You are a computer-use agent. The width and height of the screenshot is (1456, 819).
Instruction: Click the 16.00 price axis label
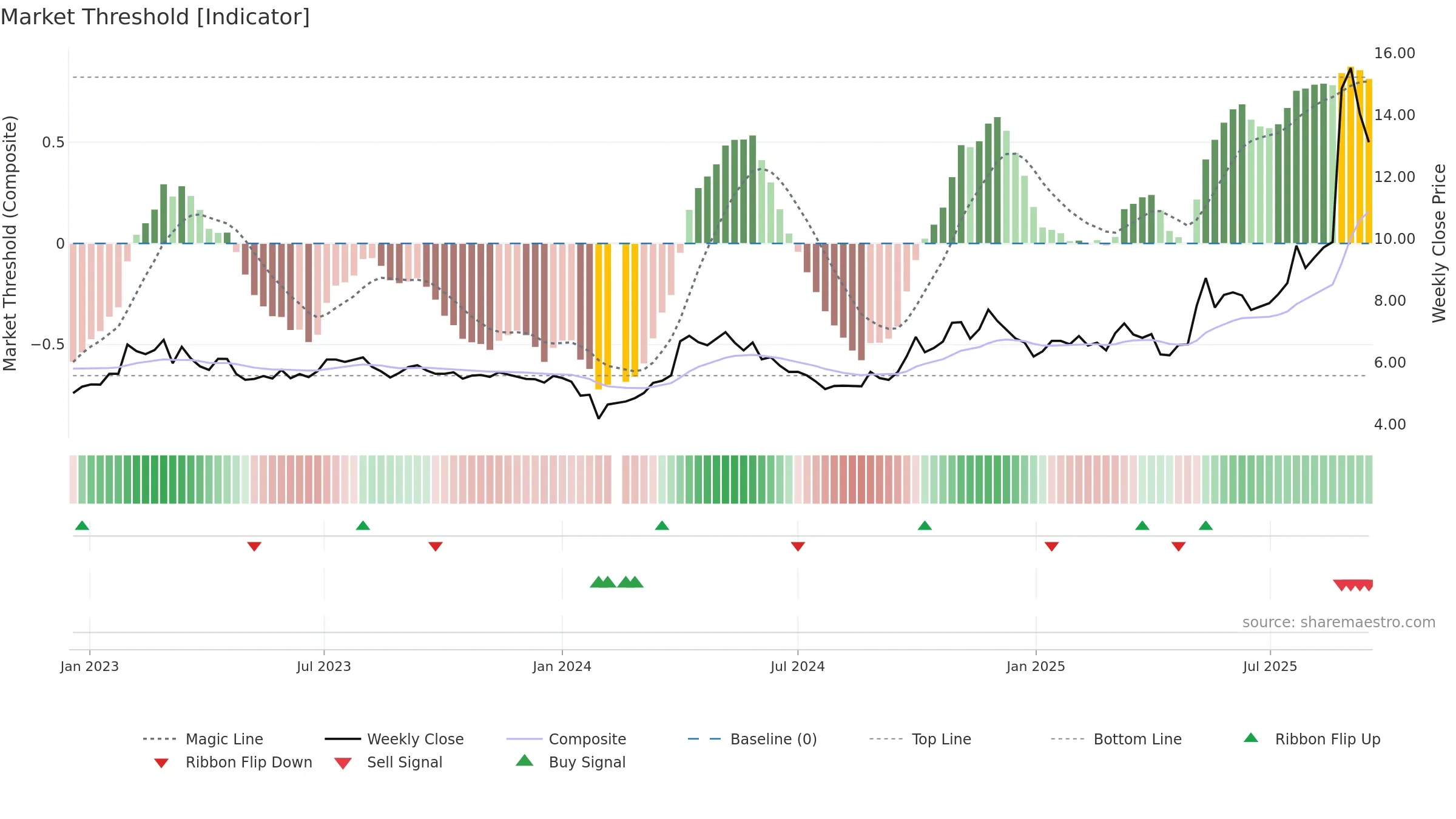(1395, 53)
